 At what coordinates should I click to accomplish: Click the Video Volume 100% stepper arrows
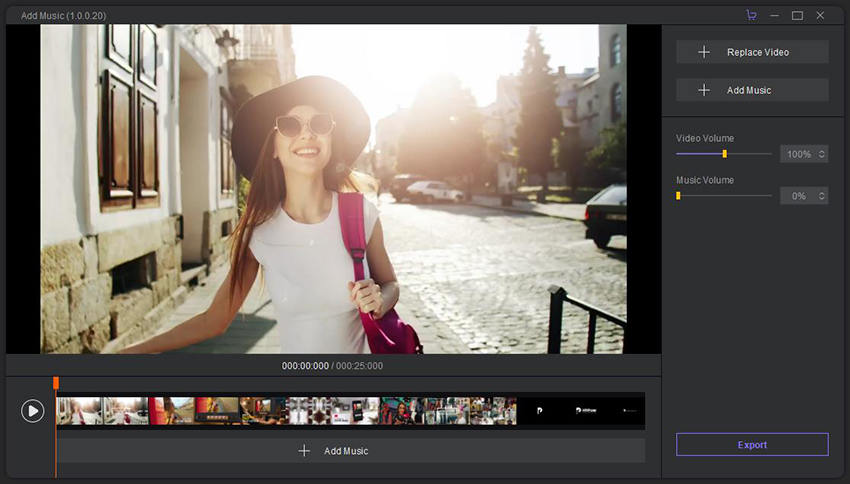point(822,154)
